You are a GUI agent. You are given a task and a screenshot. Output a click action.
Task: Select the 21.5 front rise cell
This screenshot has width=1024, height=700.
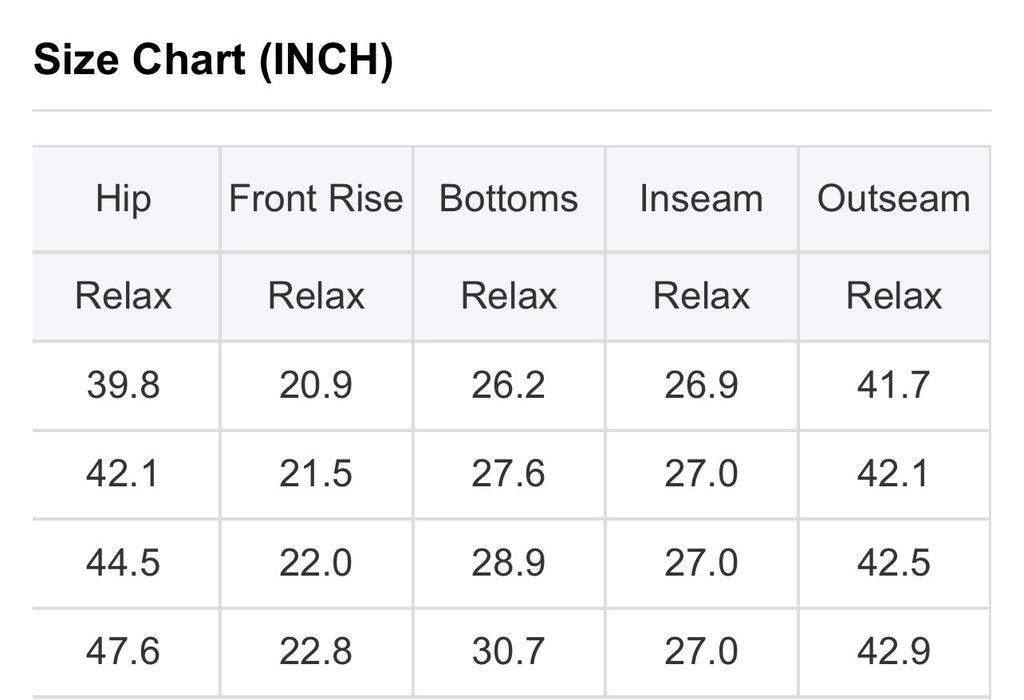(316, 474)
